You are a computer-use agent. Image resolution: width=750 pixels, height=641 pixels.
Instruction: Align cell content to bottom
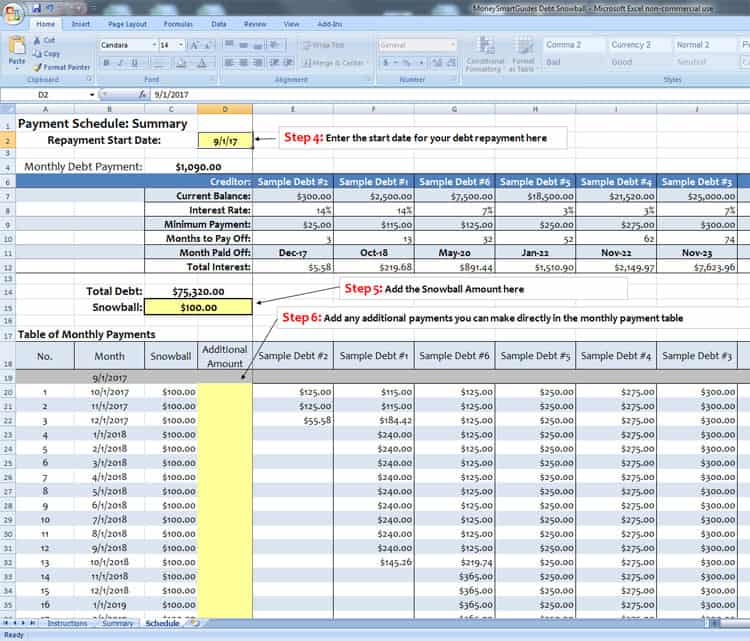pyautogui.click(x=258, y=45)
